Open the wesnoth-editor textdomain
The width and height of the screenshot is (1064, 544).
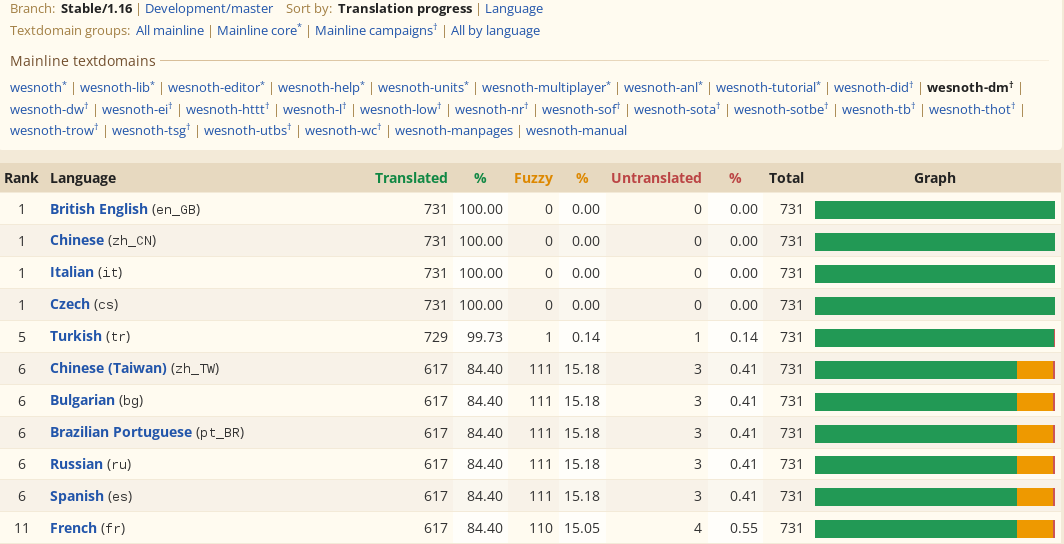coord(216,88)
